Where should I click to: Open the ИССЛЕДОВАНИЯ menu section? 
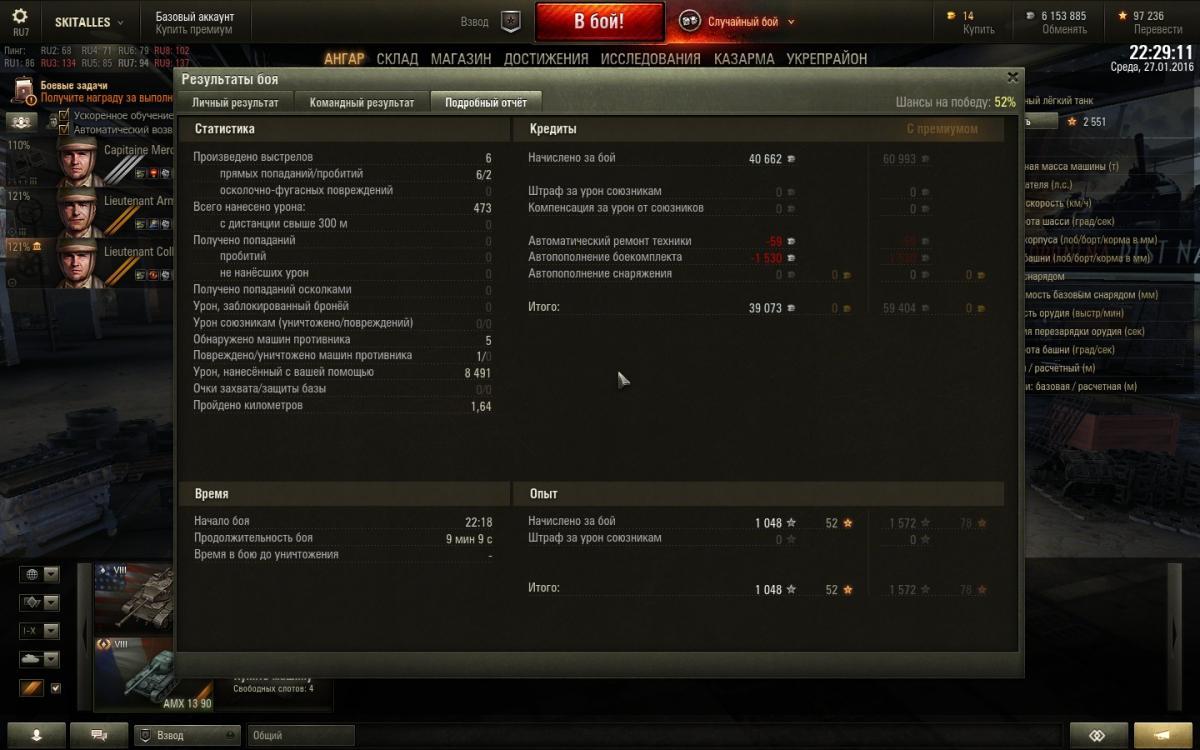[x=650, y=59]
